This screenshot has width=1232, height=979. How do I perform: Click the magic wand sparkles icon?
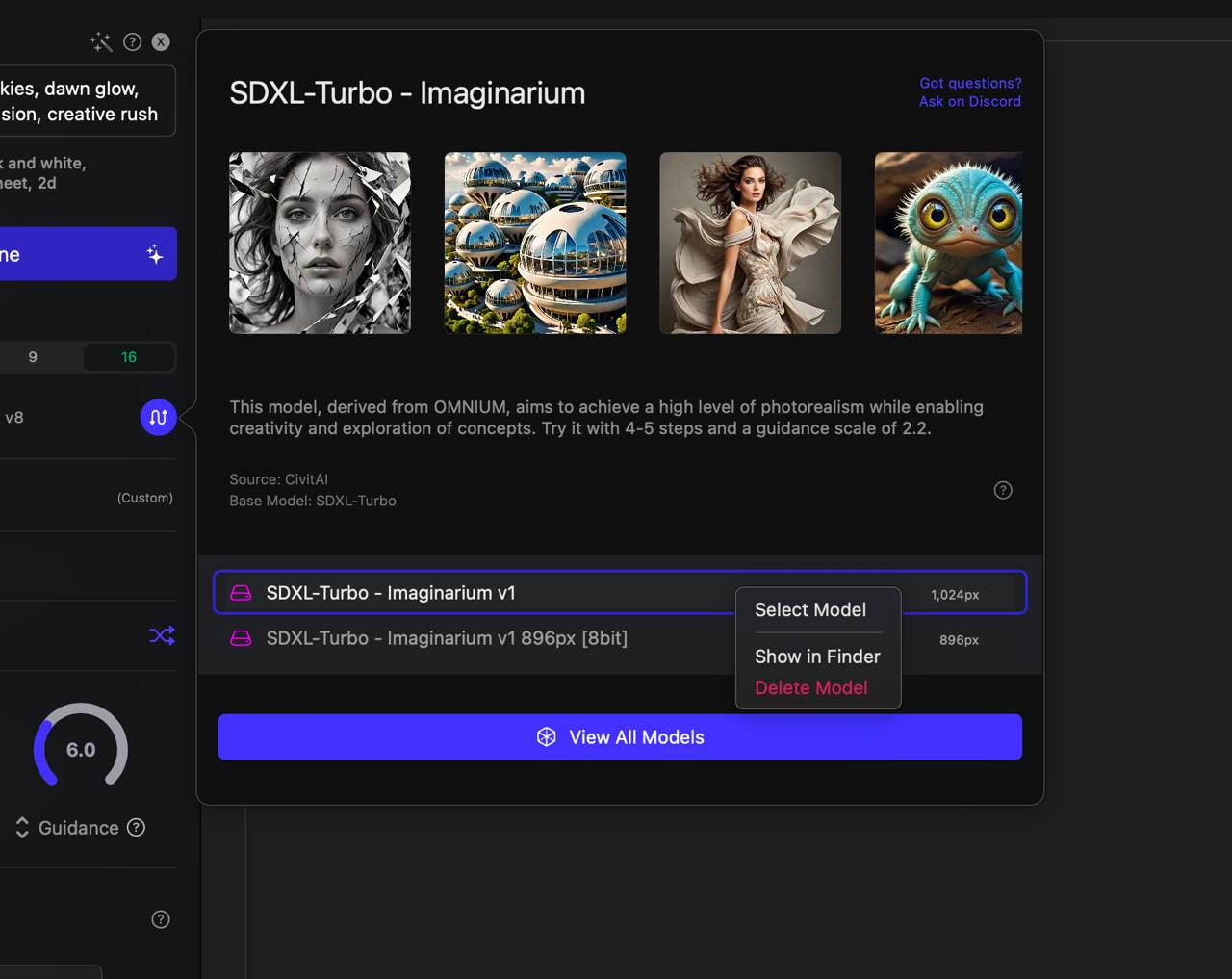coord(101,42)
